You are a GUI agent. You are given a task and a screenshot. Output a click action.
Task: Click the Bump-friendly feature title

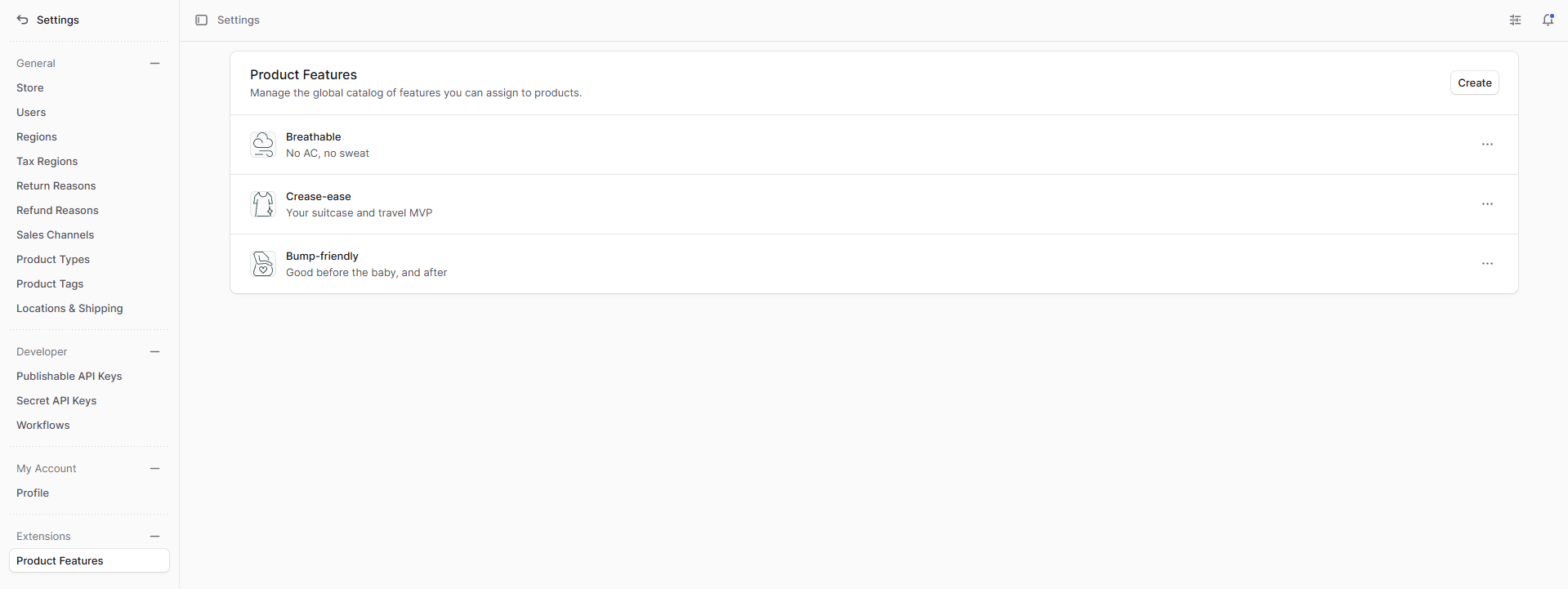(322, 256)
